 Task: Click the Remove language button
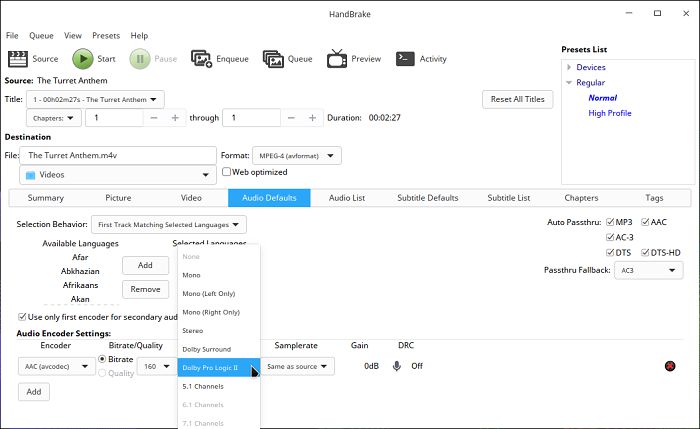coord(145,289)
